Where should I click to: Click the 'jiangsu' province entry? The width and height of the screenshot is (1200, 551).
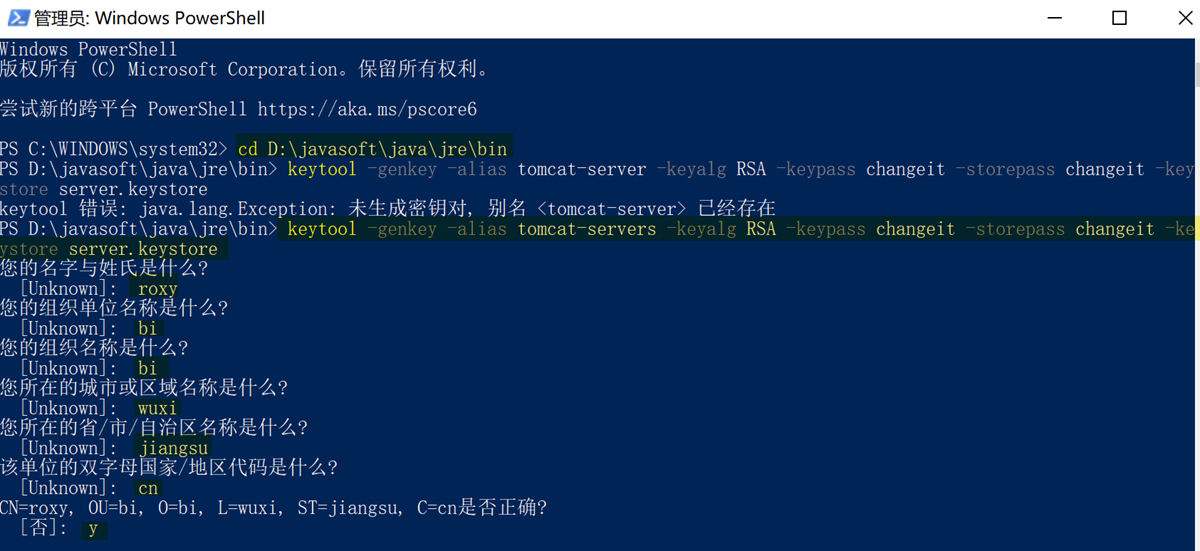pyautogui.click(x=173, y=448)
